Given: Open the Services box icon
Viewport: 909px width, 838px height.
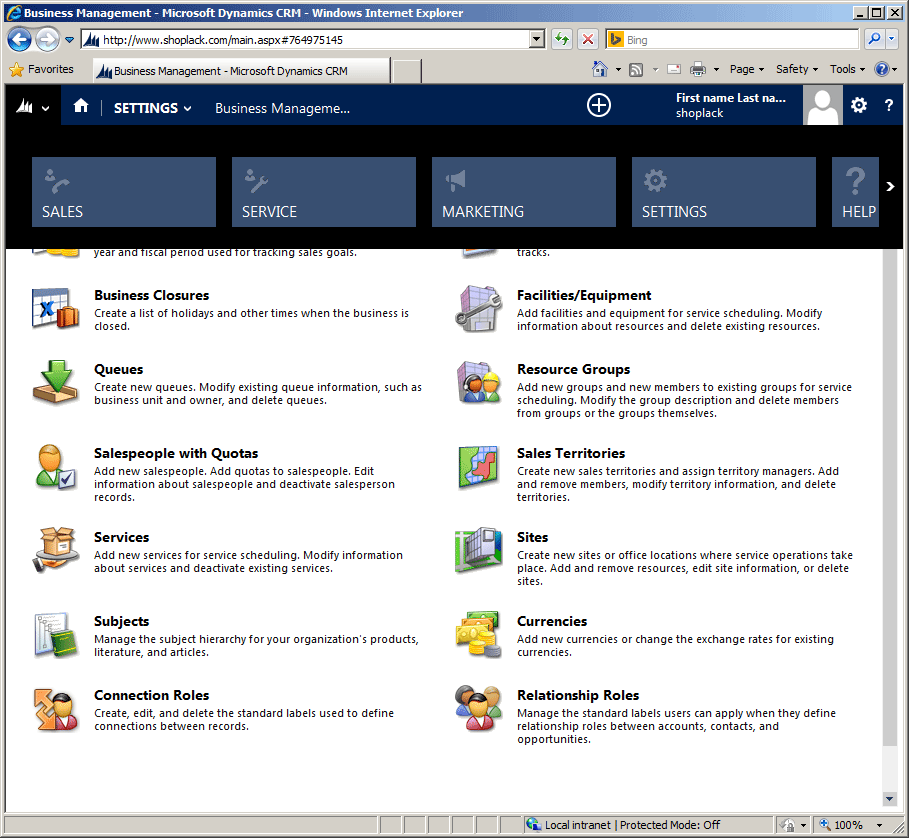Looking at the screenshot, I should point(55,550).
